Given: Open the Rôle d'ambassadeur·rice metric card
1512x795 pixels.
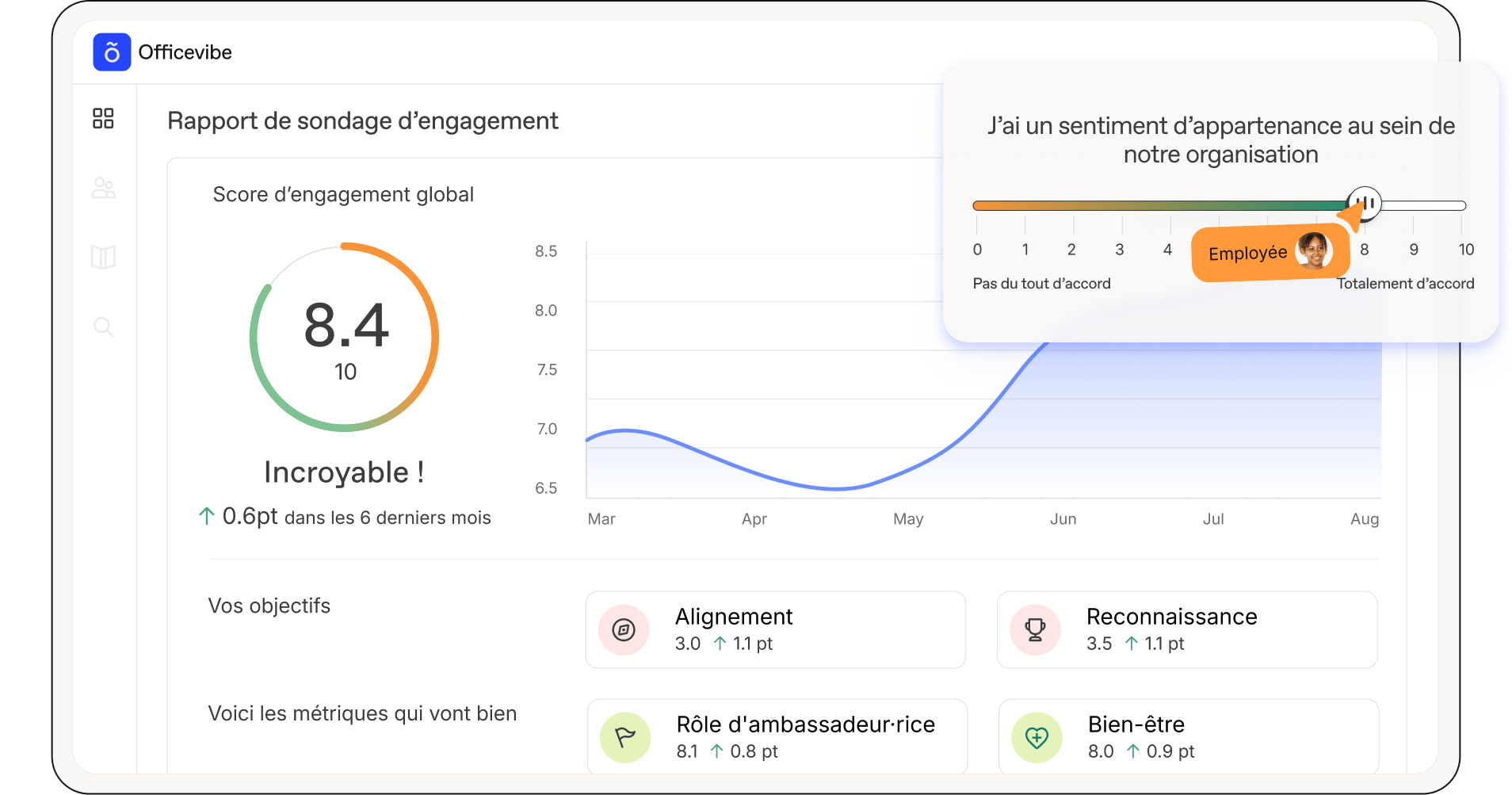Looking at the screenshot, I should 777,737.
